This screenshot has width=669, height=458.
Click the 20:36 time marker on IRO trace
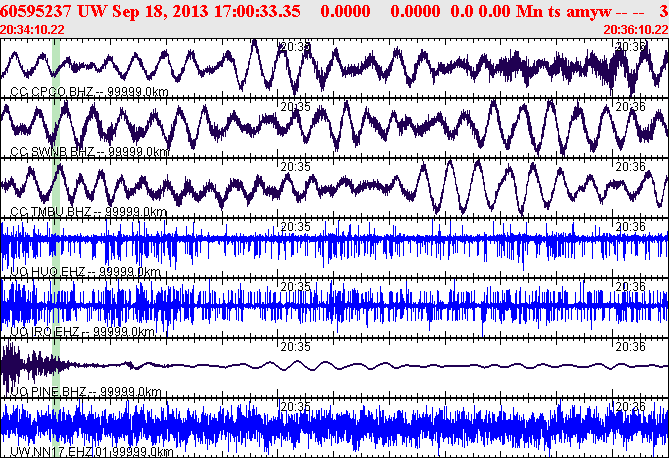(631, 287)
